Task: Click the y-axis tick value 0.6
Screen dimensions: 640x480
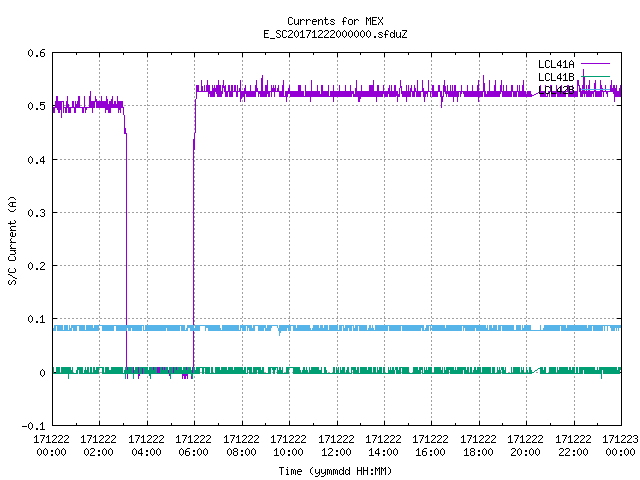Action: pos(36,53)
